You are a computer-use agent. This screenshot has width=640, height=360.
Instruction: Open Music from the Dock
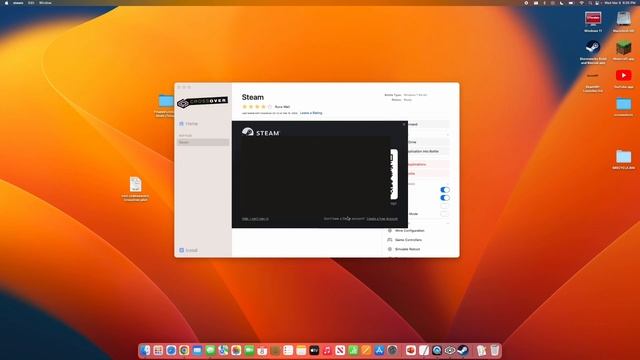327,350
